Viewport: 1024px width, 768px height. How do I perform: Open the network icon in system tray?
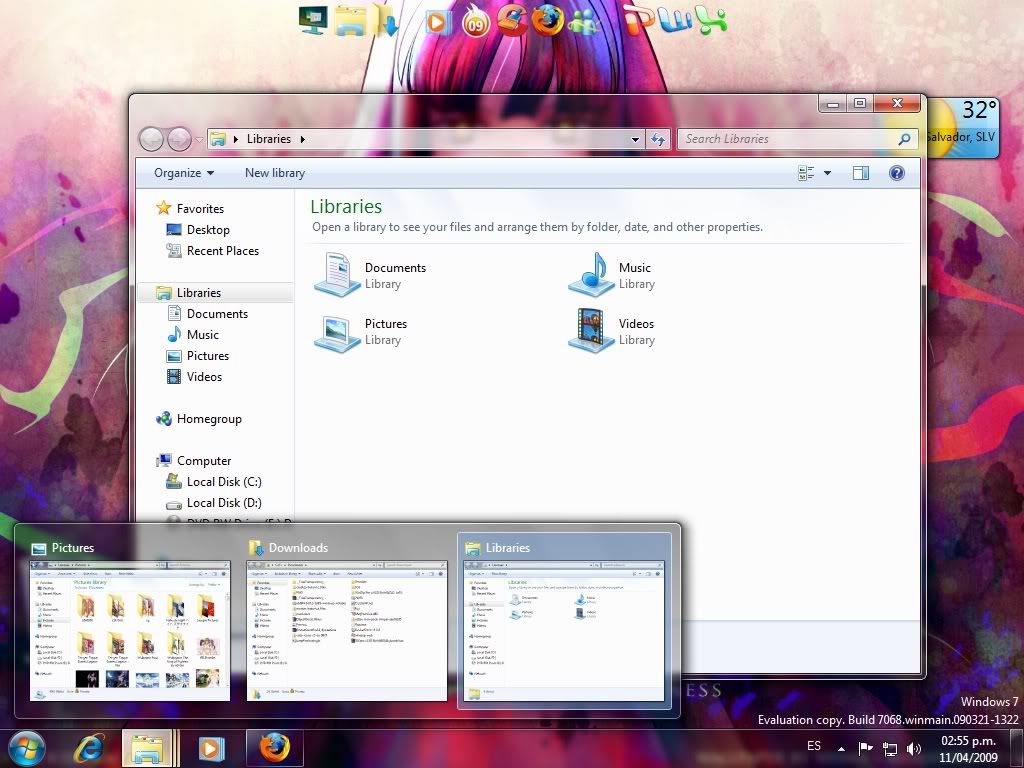coord(889,748)
